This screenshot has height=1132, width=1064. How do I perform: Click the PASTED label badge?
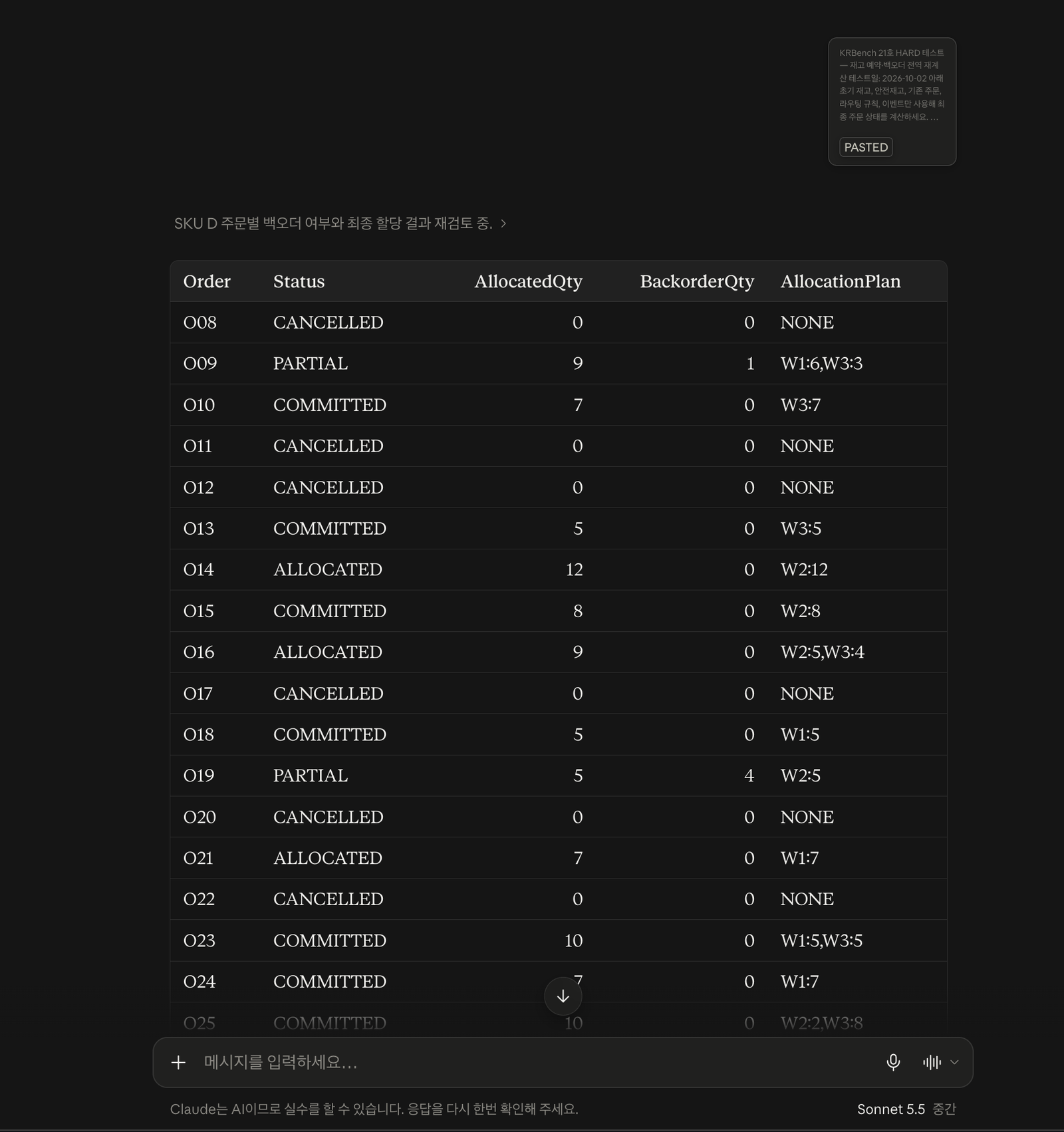[866, 147]
